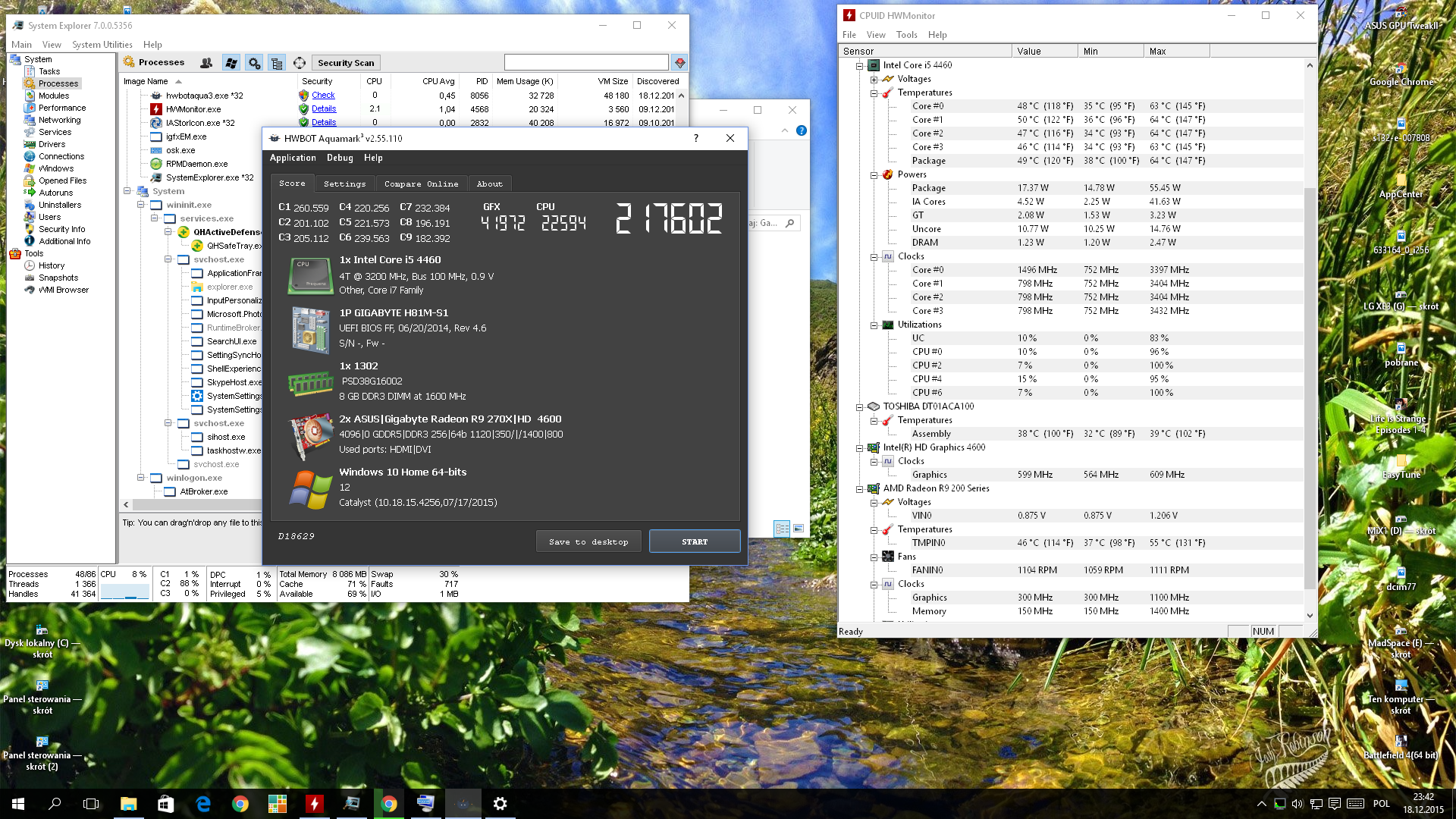Click the show users toolbar icon in System Explorer

(206, 63)
